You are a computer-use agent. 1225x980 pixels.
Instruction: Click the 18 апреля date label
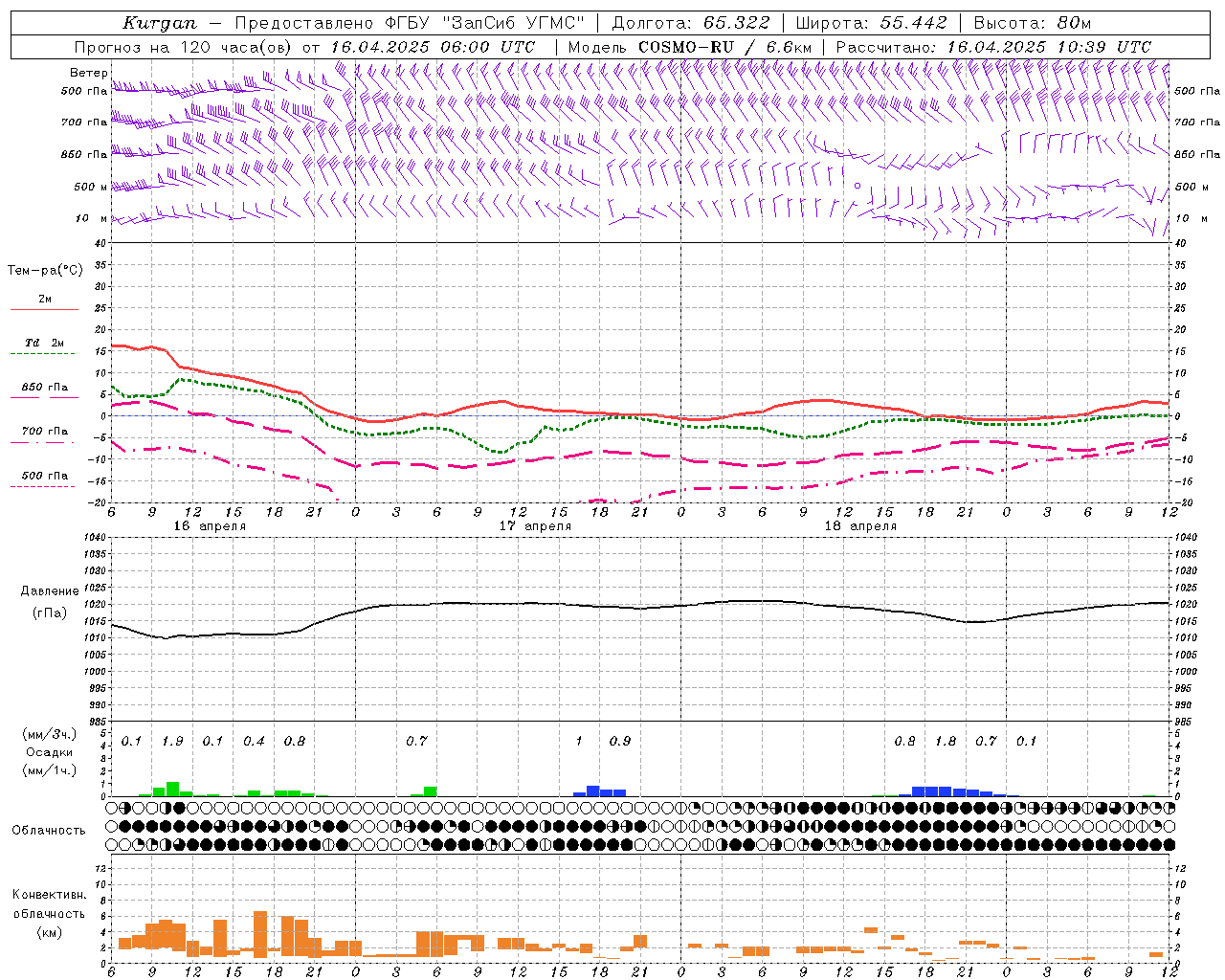click(860, 526)
